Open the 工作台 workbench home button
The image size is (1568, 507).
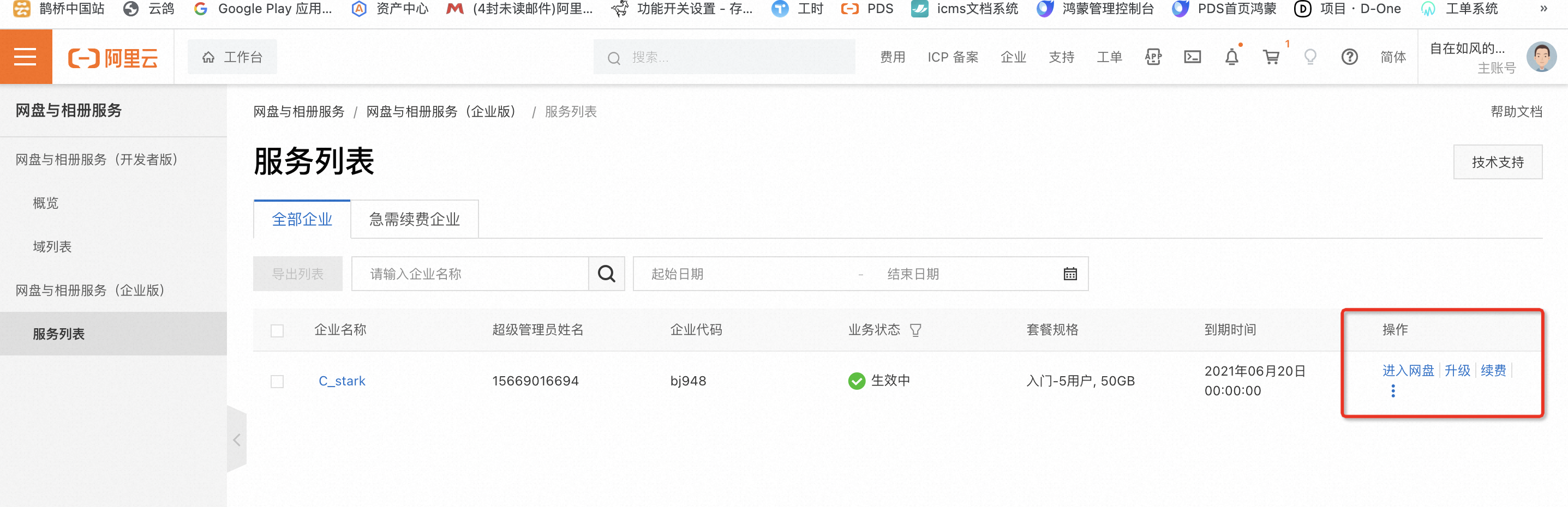coord(232,57)
